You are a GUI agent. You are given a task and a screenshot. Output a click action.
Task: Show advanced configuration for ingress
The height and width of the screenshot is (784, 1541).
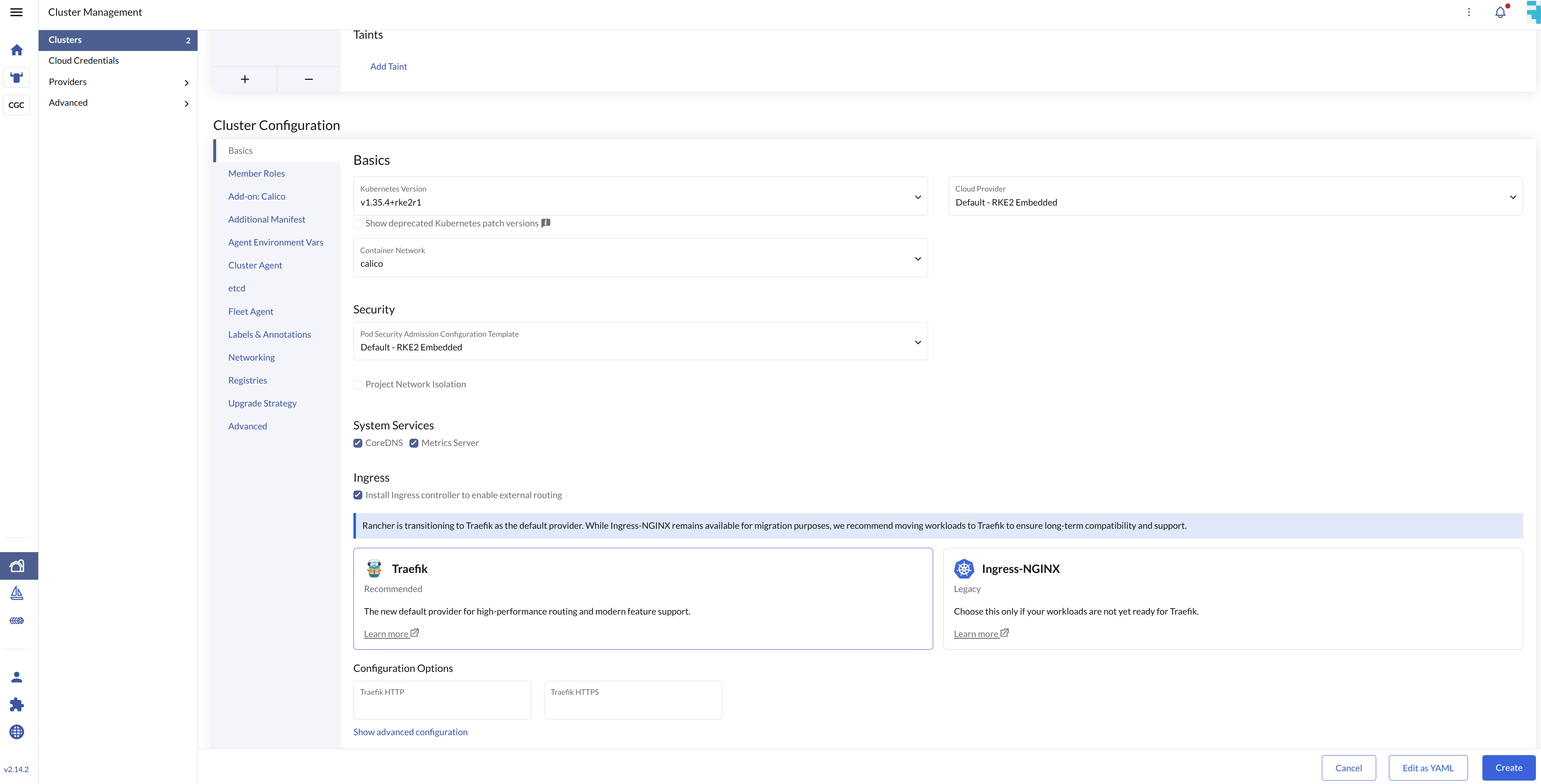tap(410, 732)
